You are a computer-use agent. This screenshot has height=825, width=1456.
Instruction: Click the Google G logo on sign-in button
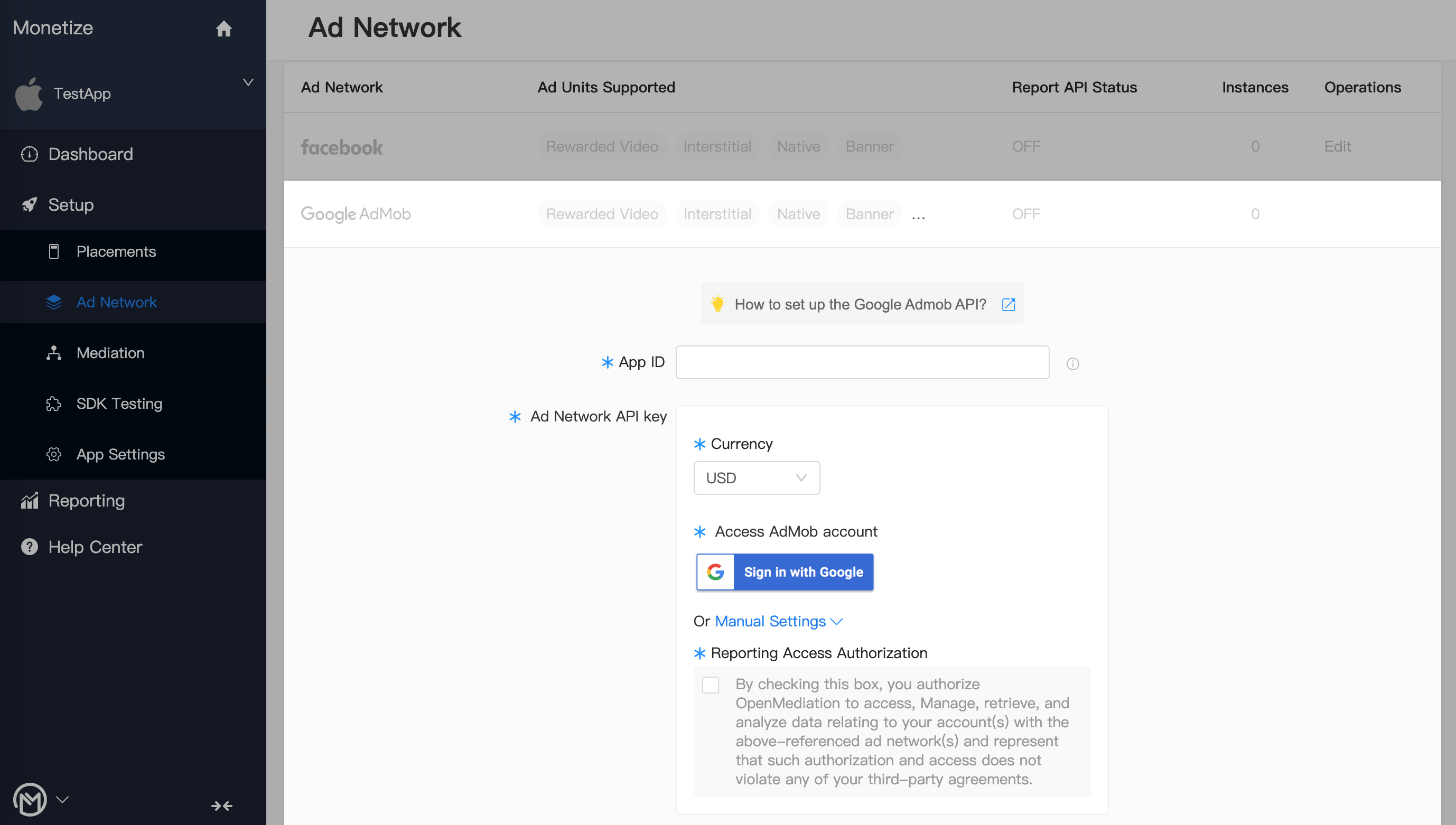[715, 571]
